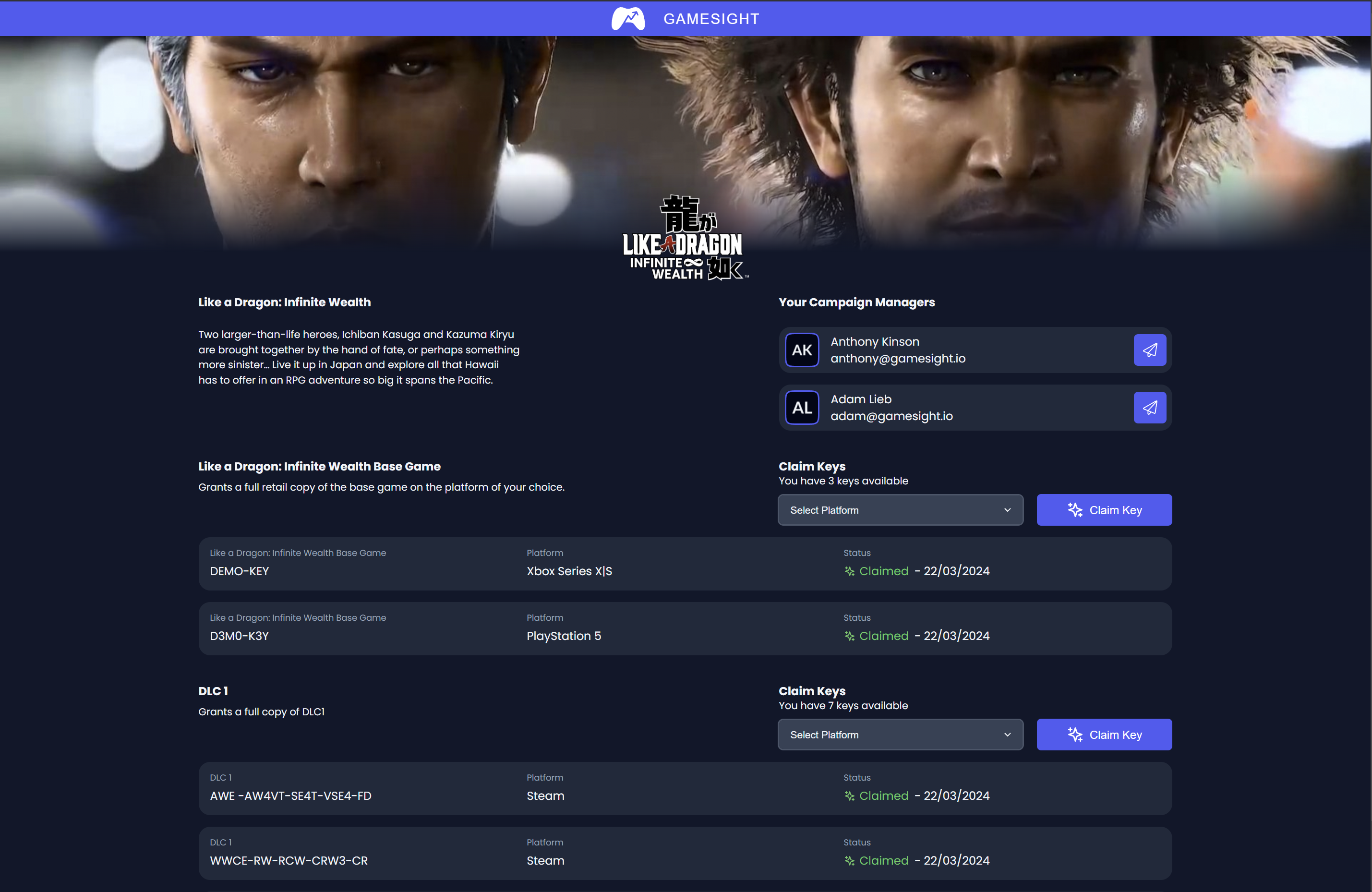Image resolution: width=1372 pixels, height=892 pixels.
Task: Select key AWE -AW4VT-SE4T-VSE4-FD
Action: 290,796
